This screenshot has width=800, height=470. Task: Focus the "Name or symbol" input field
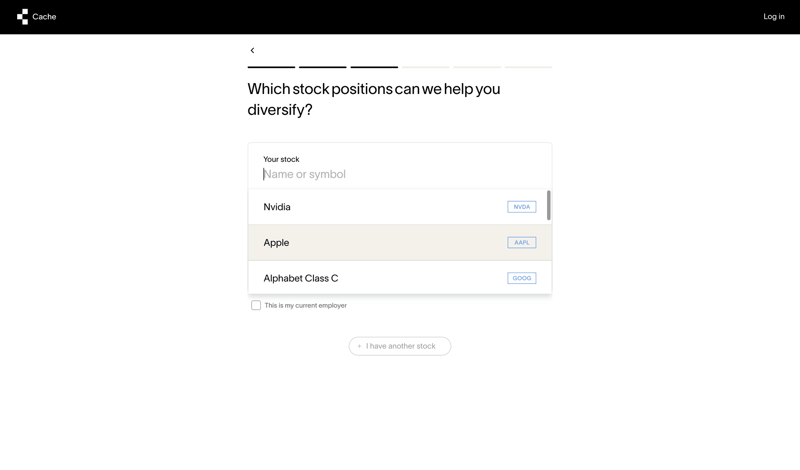tap(400, 174)
